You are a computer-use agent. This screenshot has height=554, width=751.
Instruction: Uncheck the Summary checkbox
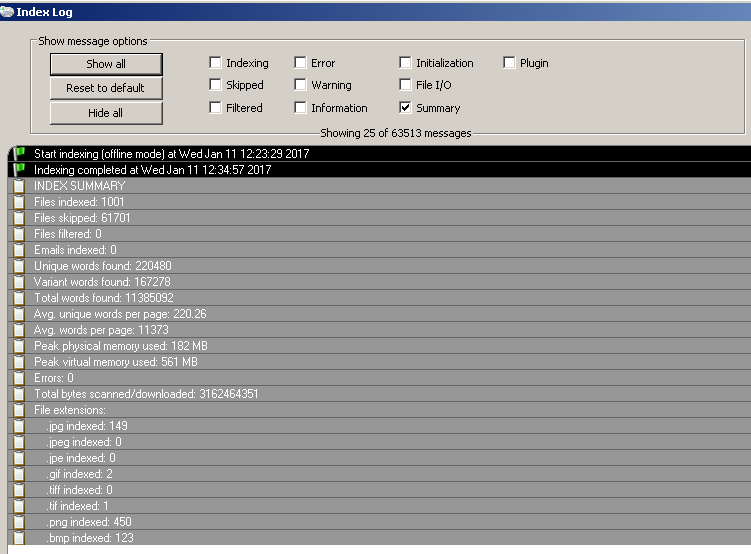coord(405,108)
